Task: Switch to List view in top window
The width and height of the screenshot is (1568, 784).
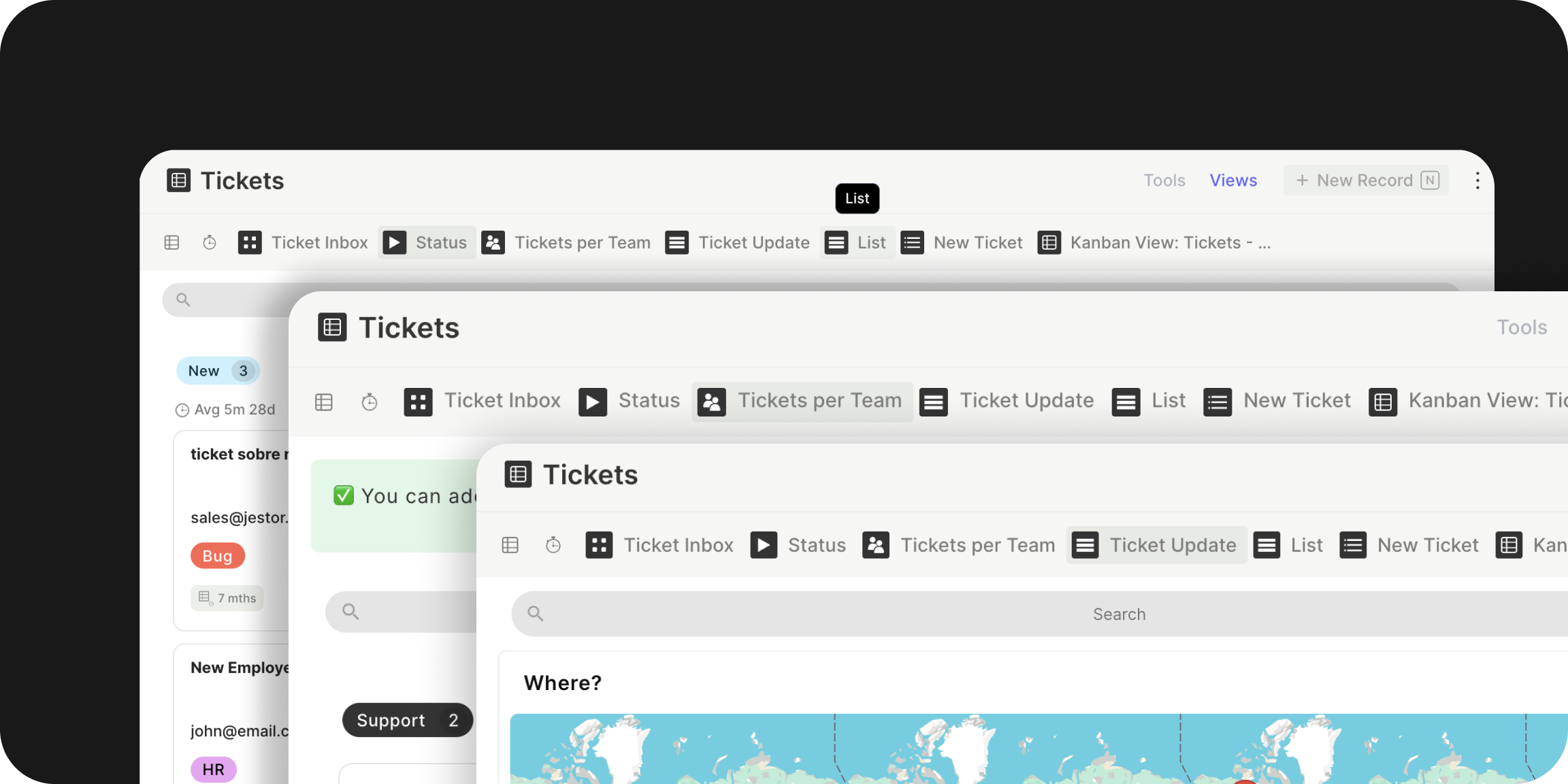Action: 856,242
